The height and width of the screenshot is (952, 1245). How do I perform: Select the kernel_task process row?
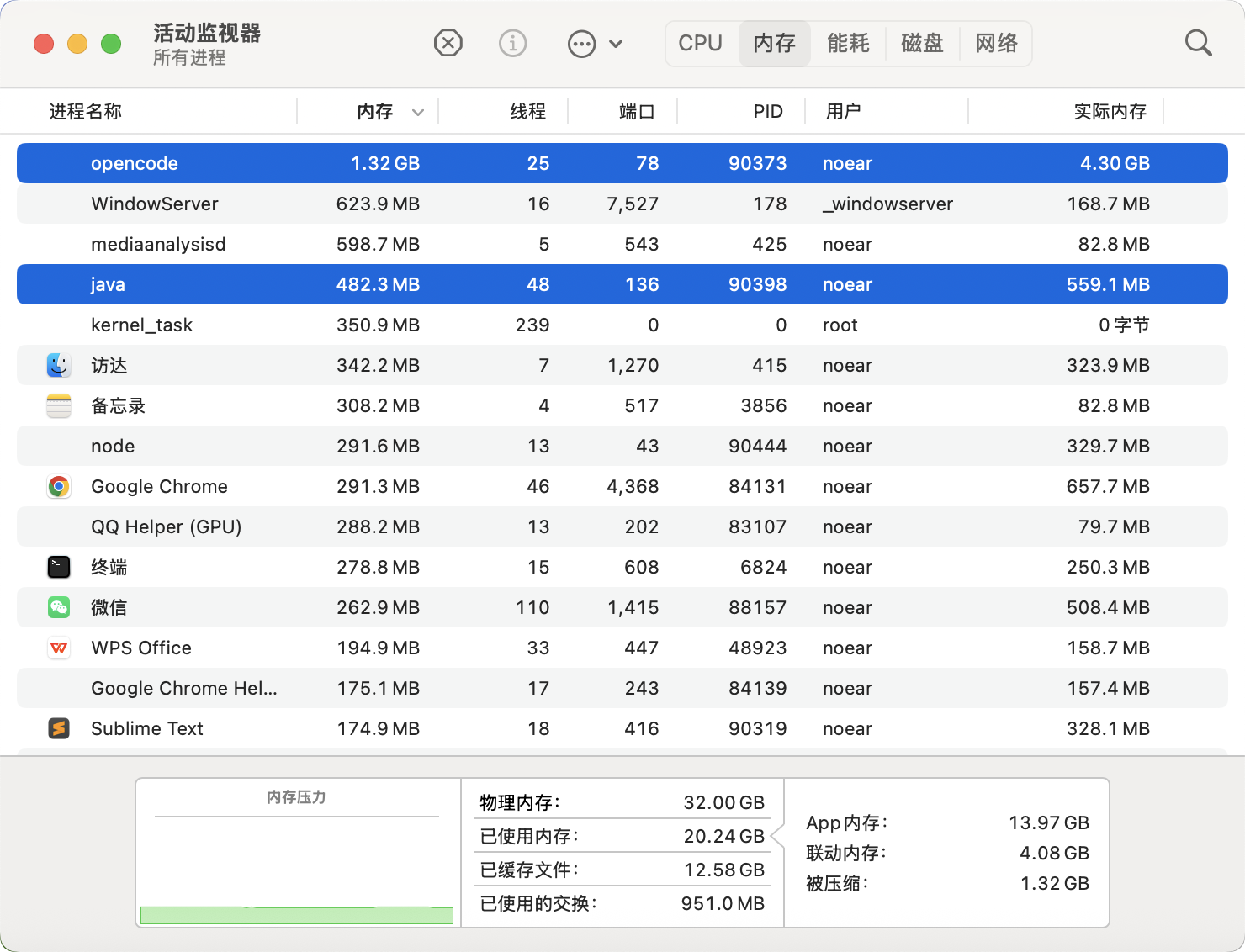[x=141, y=325]
